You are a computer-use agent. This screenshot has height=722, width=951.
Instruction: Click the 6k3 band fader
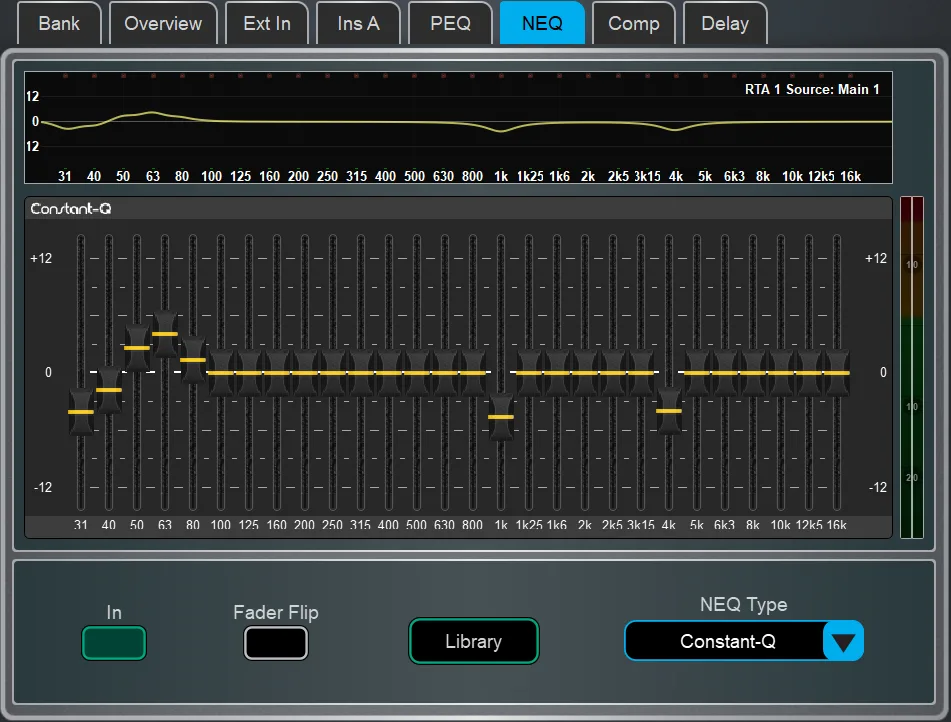coord(725,373)
